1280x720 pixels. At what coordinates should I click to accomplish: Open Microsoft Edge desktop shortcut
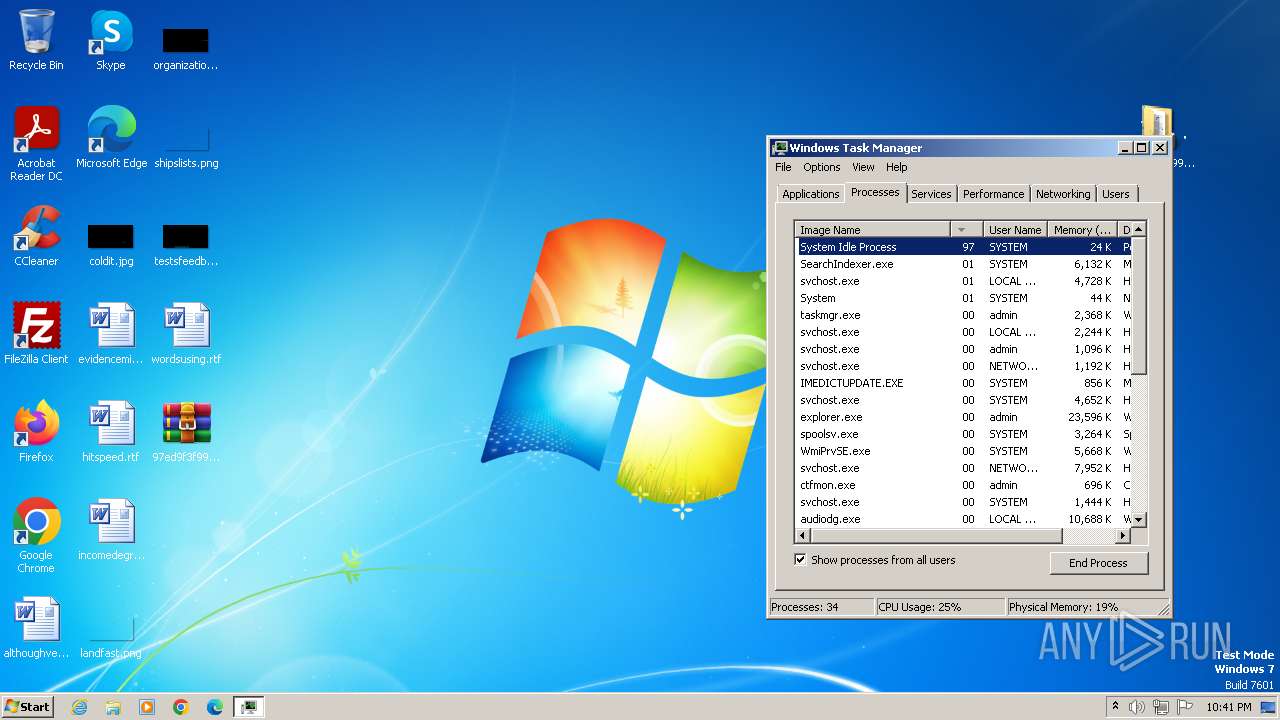click(x=111, y=138)
